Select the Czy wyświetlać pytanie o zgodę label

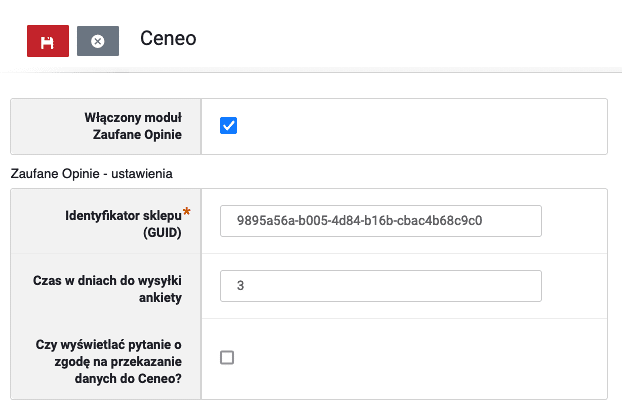[108, 361]
